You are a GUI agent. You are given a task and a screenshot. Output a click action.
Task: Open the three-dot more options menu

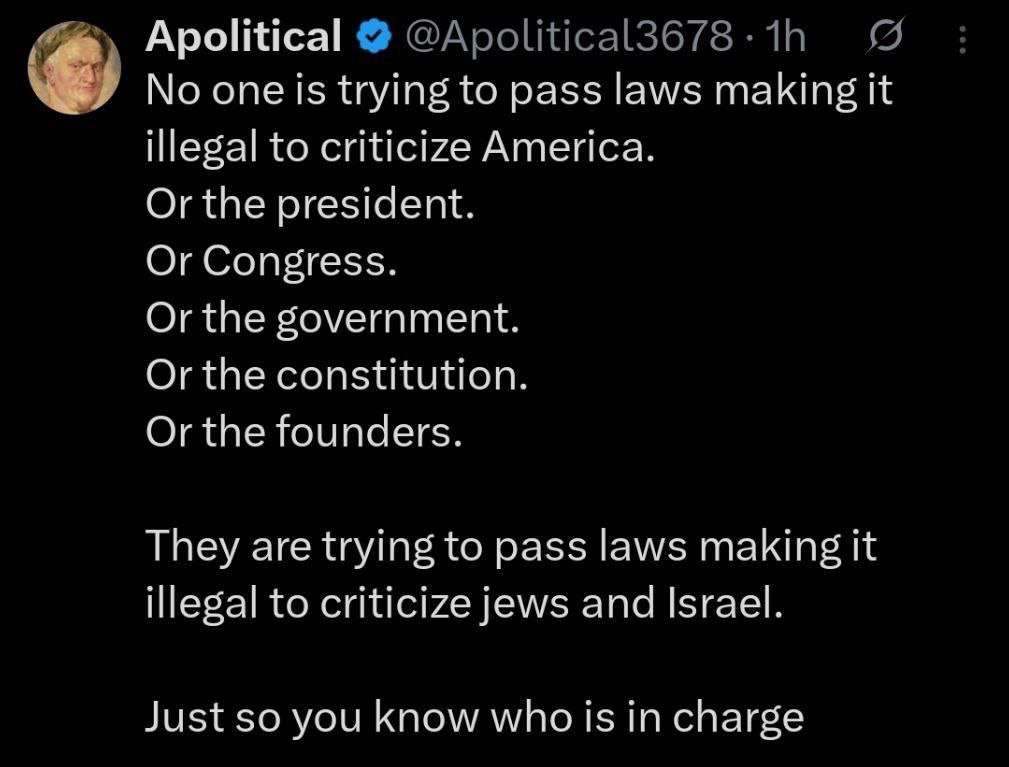coord(962,39)
